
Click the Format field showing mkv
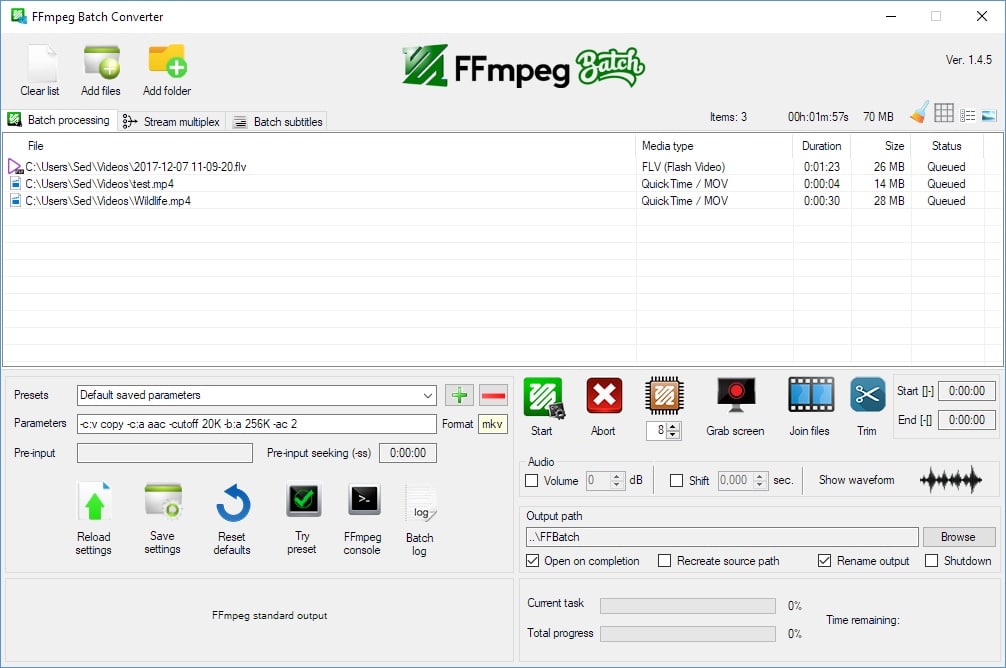pos(493,424)
